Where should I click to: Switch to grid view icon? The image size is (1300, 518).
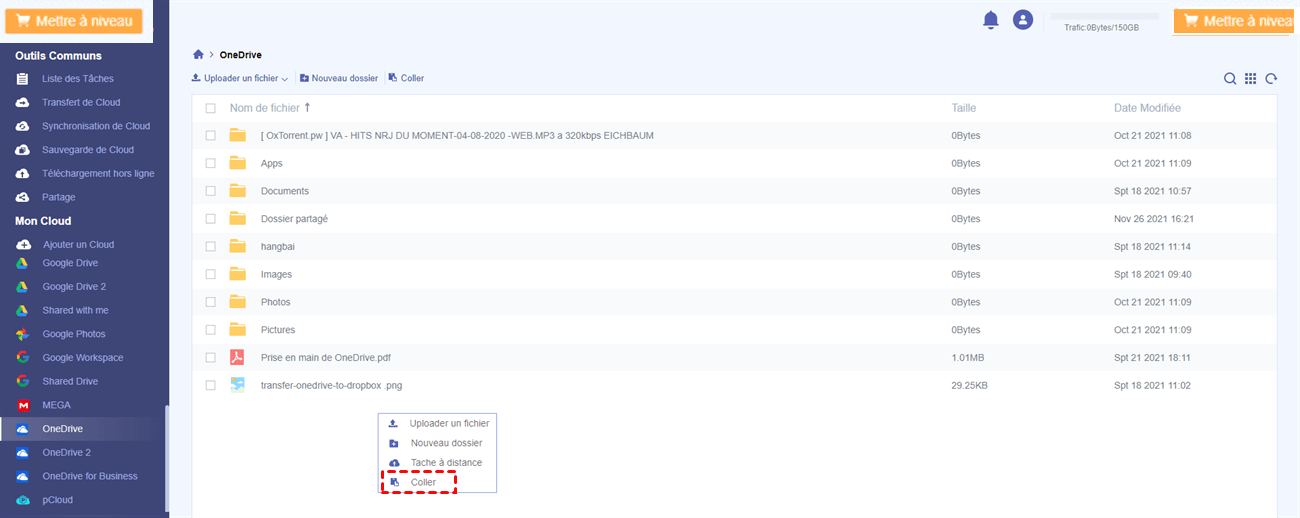pyautogui.click(x=1250, y=79)
